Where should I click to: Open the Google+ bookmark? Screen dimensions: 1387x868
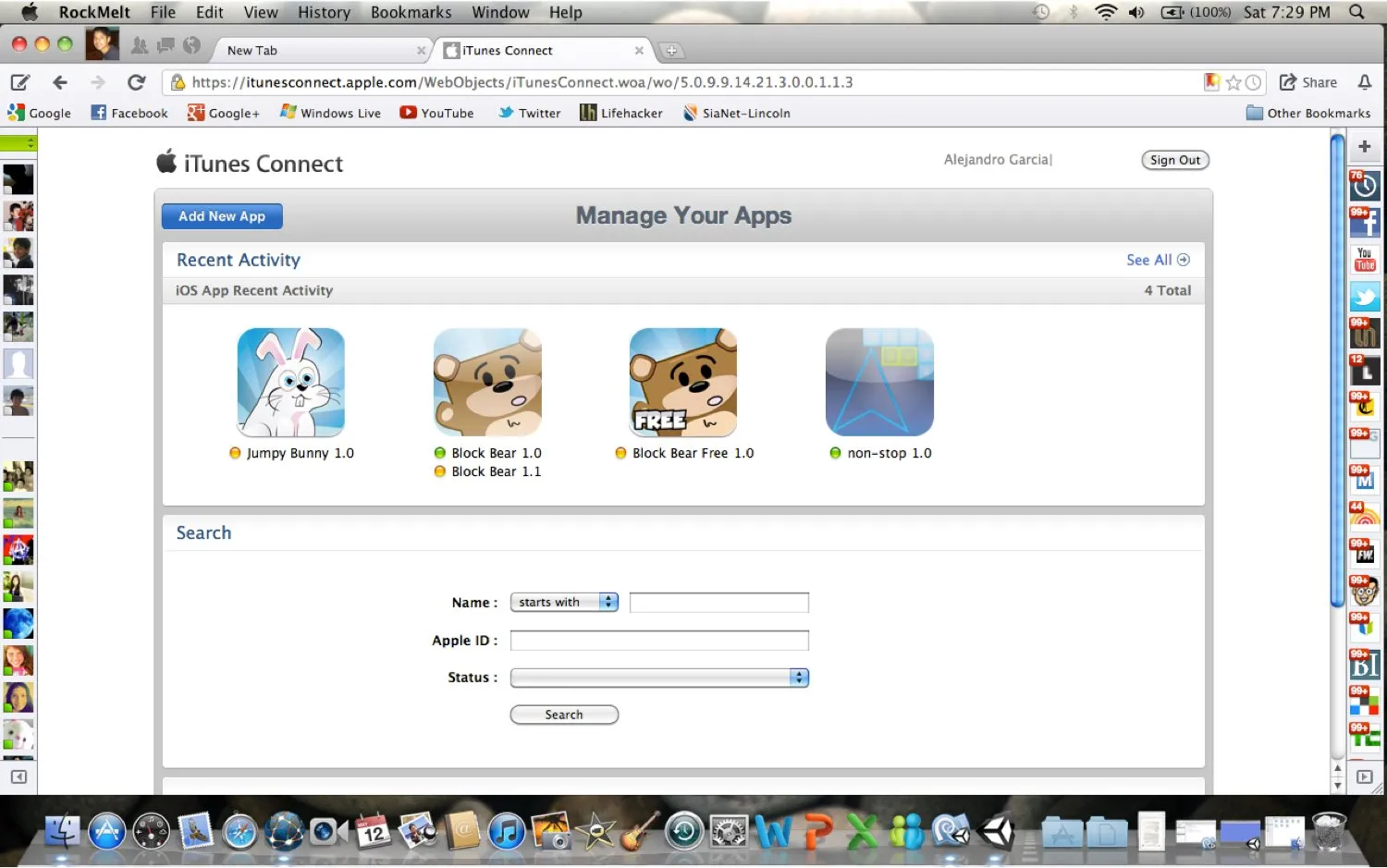(223, 112)
